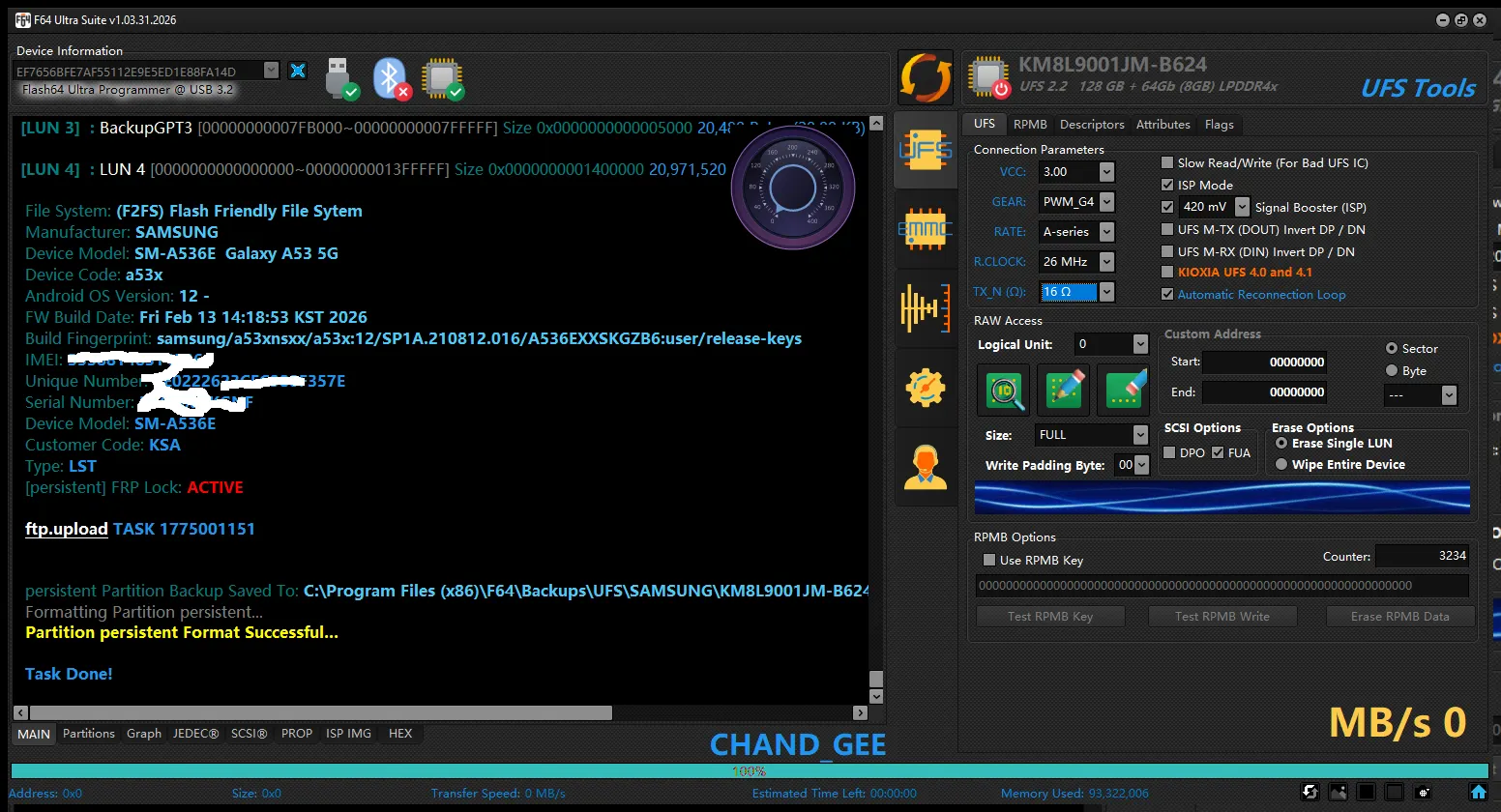Click the erase chip eraser icon
Image resolution: width=1501 pixels, height=812 pixels.
[x=1124, y=390]
